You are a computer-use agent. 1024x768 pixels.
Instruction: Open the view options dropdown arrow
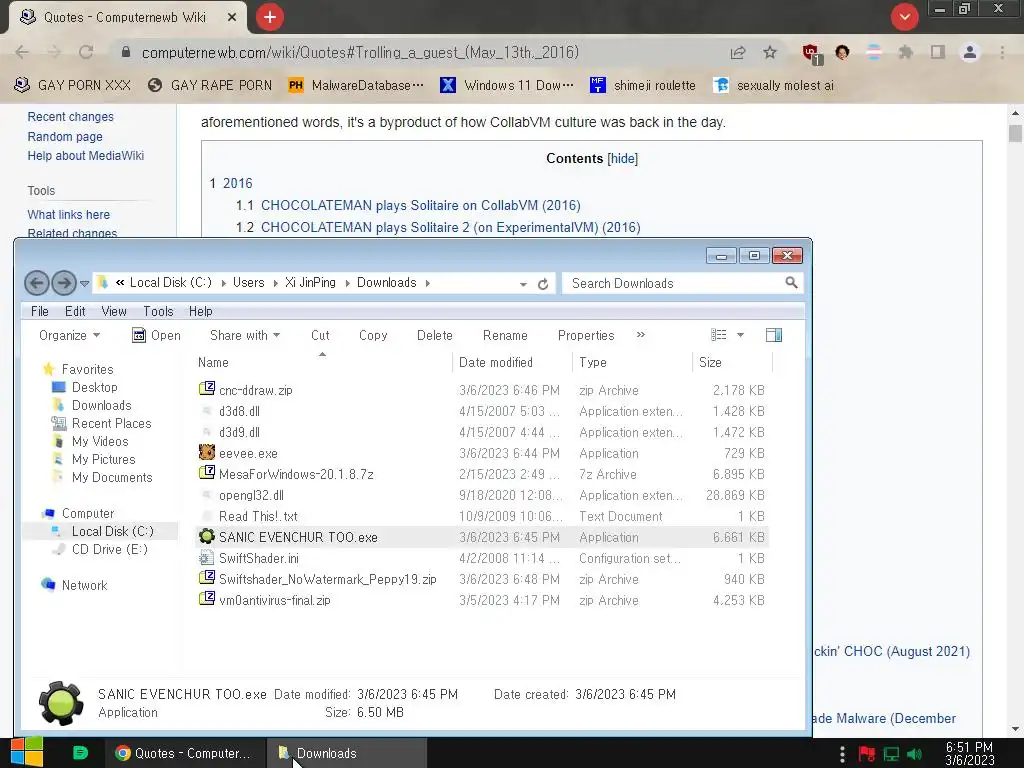tap(740, 335)
